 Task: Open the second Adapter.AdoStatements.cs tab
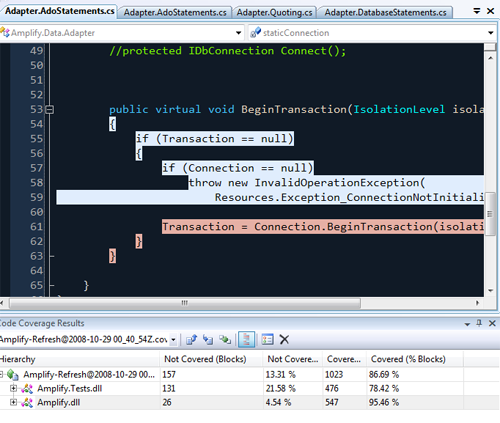(175, 13)
